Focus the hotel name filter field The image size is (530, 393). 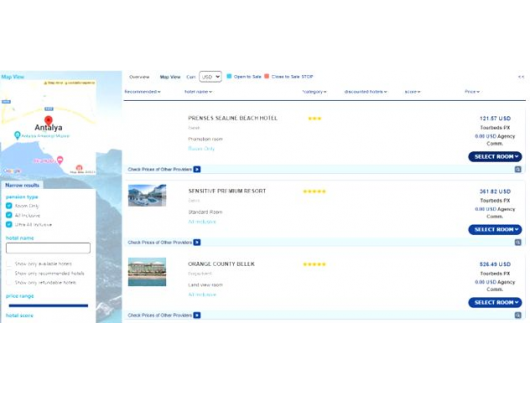click(48, 248)
